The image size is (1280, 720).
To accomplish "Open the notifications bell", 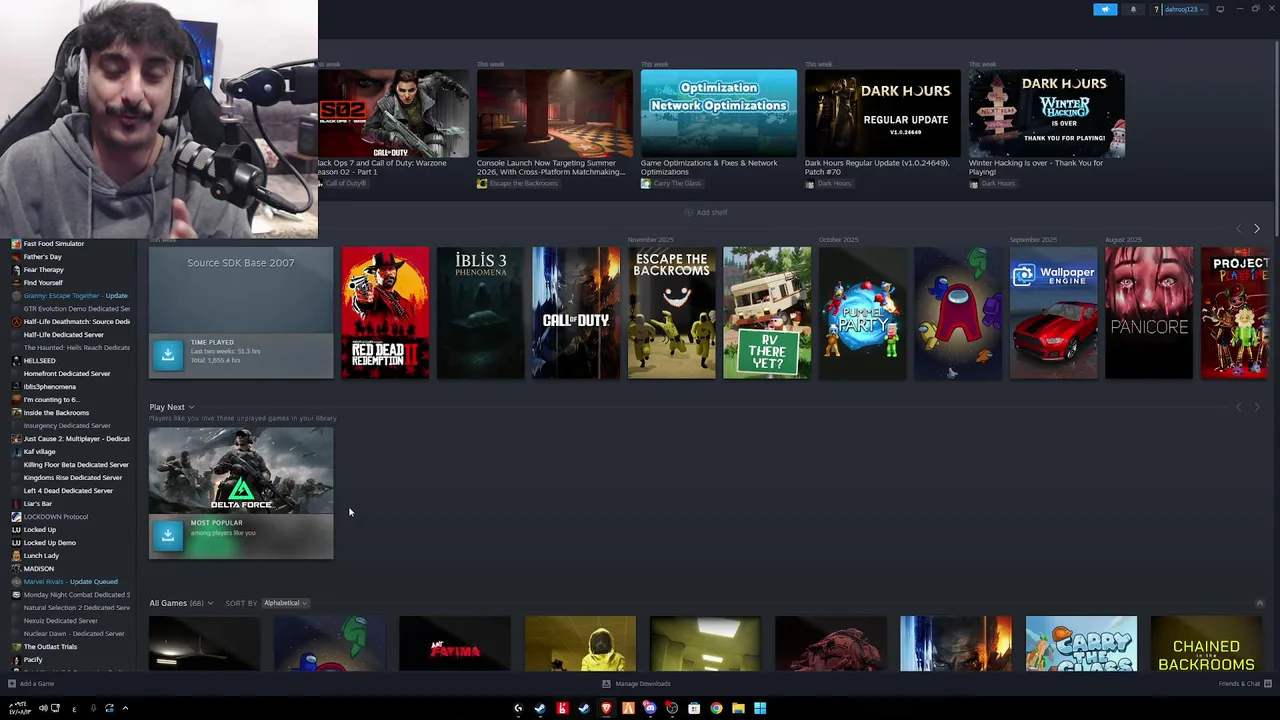I will coord(1133,9).
